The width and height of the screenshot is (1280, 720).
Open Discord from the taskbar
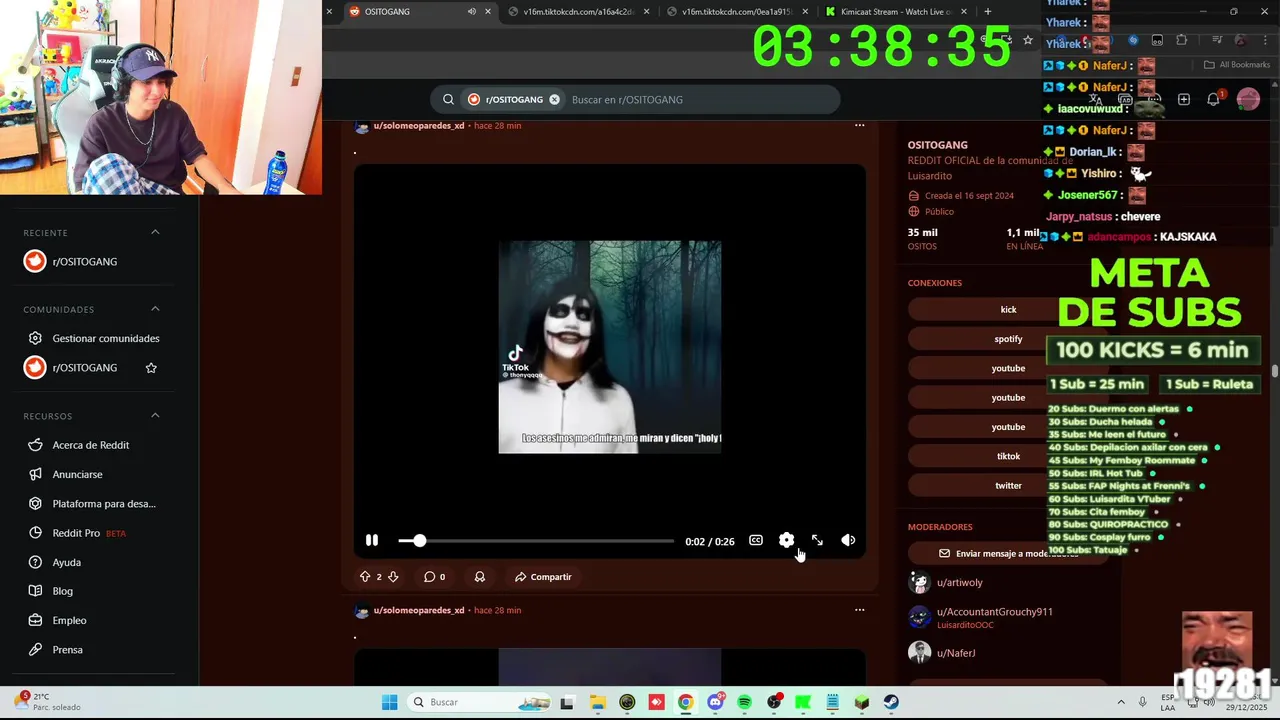pos(715,702)
